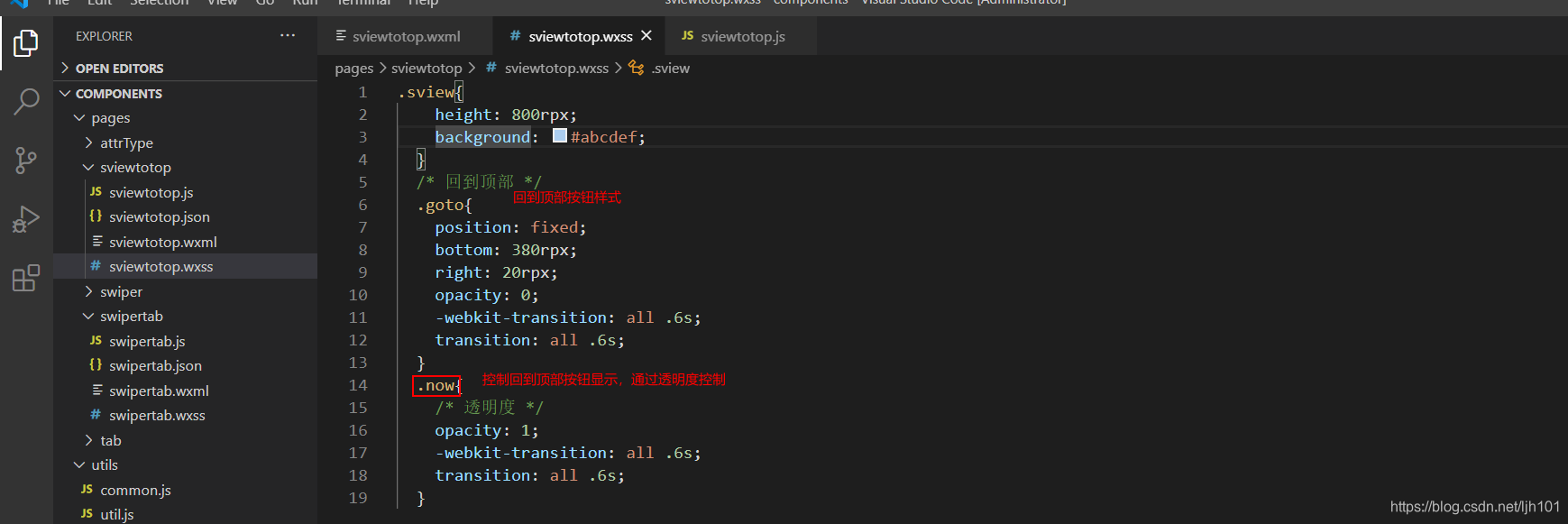Open common.js file
This screenshot has height=524, width=1568.
(186, 491)
